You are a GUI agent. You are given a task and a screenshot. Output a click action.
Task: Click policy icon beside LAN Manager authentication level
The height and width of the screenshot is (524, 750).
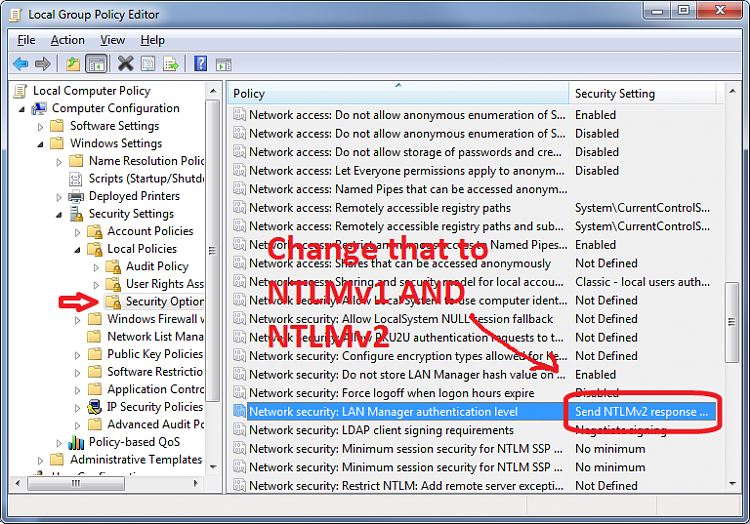[x=239, y=412]
